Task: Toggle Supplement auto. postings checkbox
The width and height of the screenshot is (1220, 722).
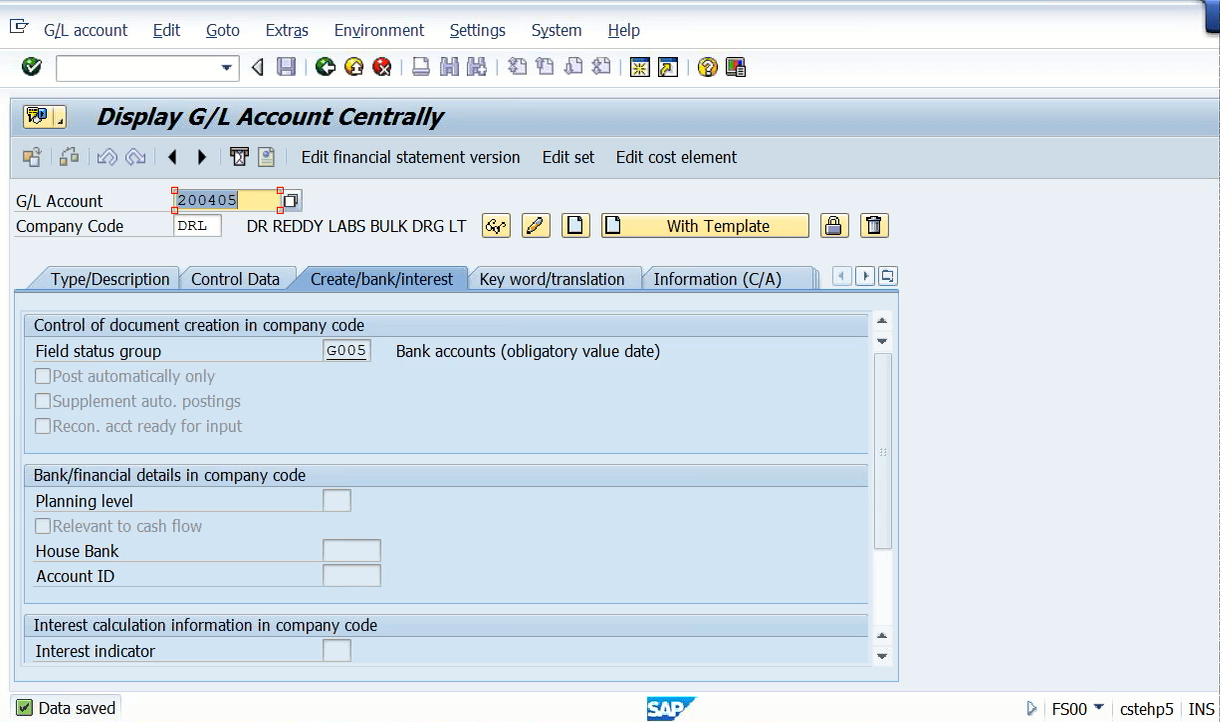Action: coord(43,402)
